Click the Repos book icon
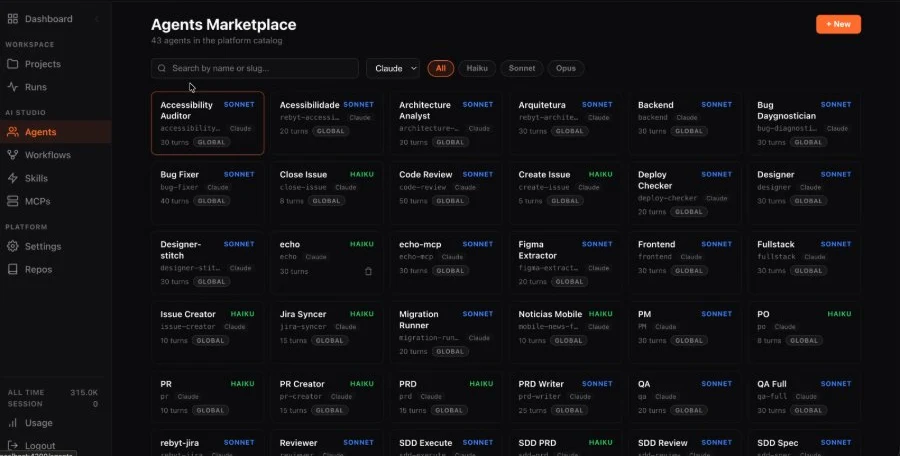Viewport: 900px width, 456px height. (12, 269)
